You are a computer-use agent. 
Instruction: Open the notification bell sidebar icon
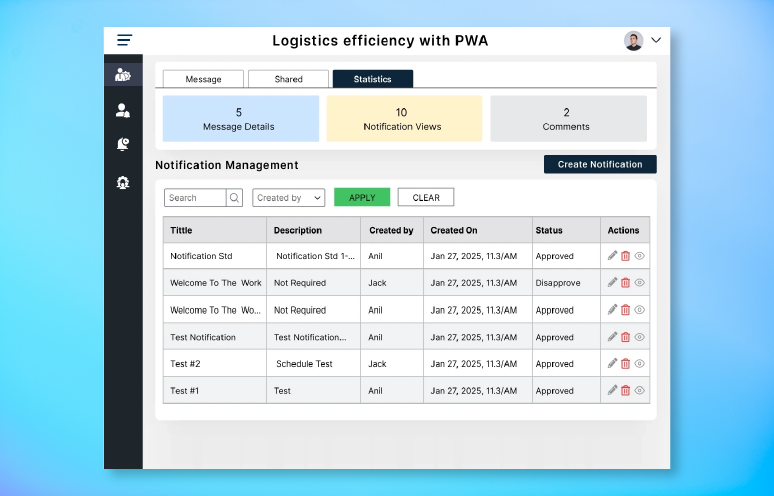pos(123,144)
